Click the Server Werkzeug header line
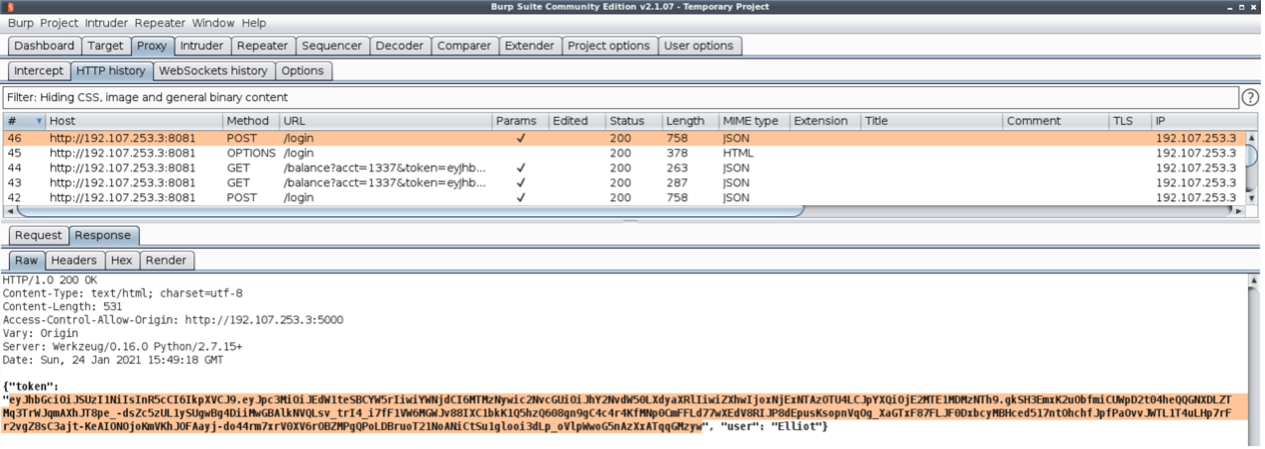Screen dimensions: 1265x449 tap(123, 345)
